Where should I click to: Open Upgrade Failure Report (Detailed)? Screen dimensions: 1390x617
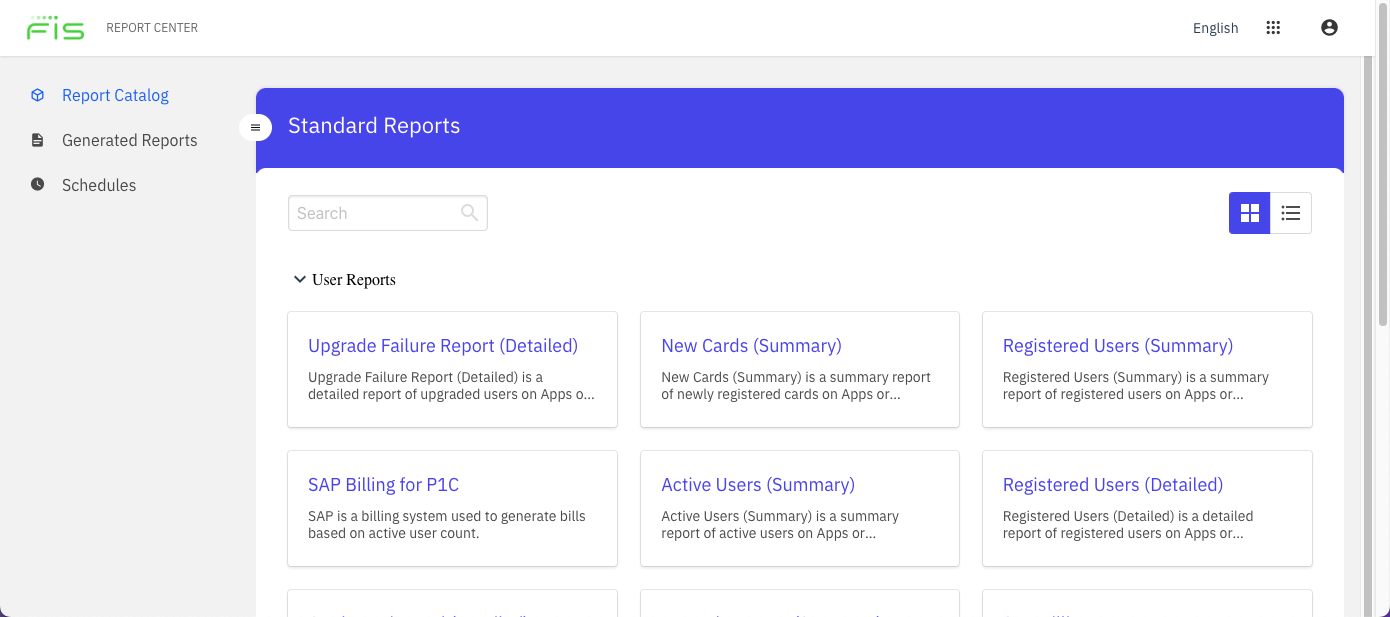pos(443,345)
